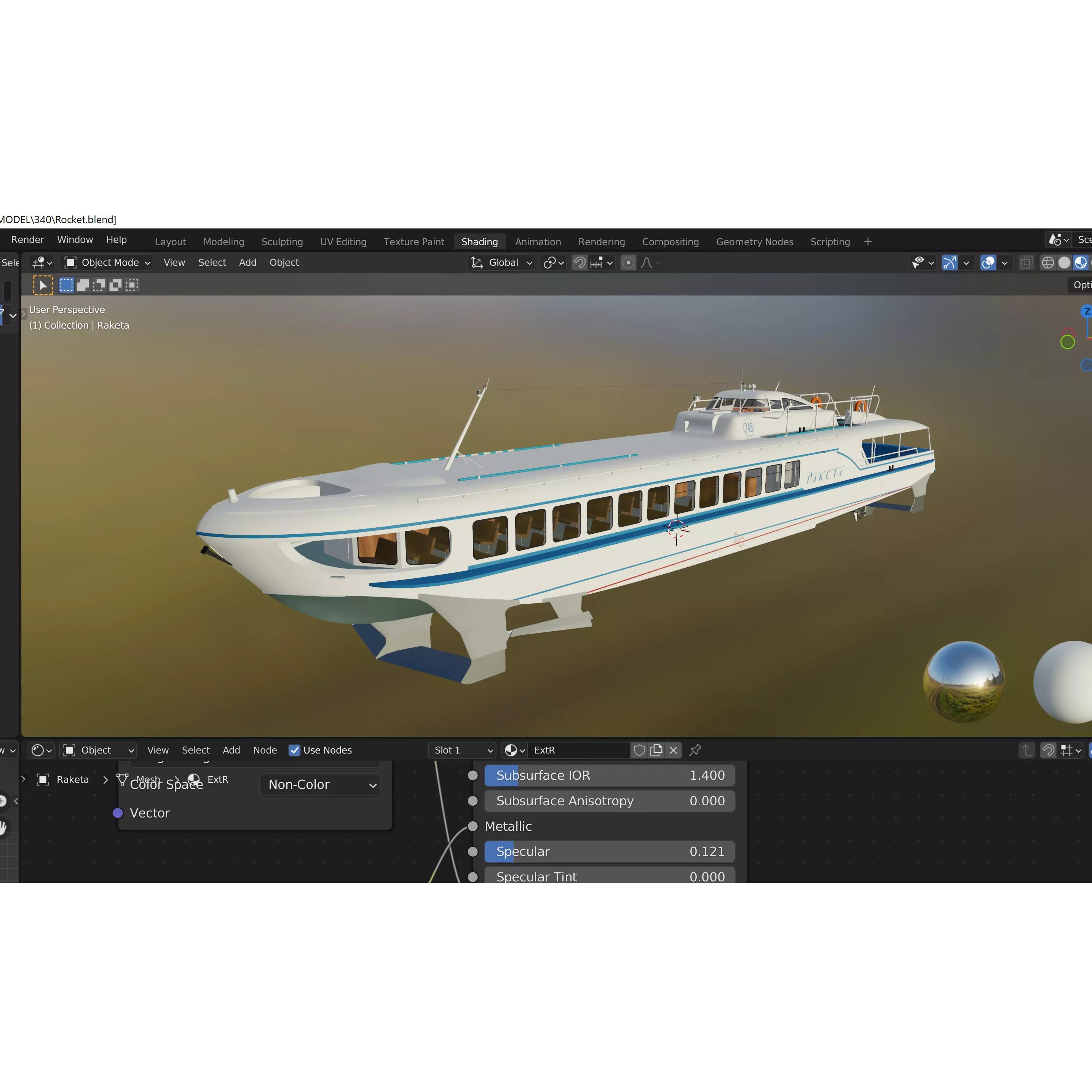Switch viewport to Wireframe shading mode
The height and width of the screenshot is (1092, 1092).
(1049, 262)
